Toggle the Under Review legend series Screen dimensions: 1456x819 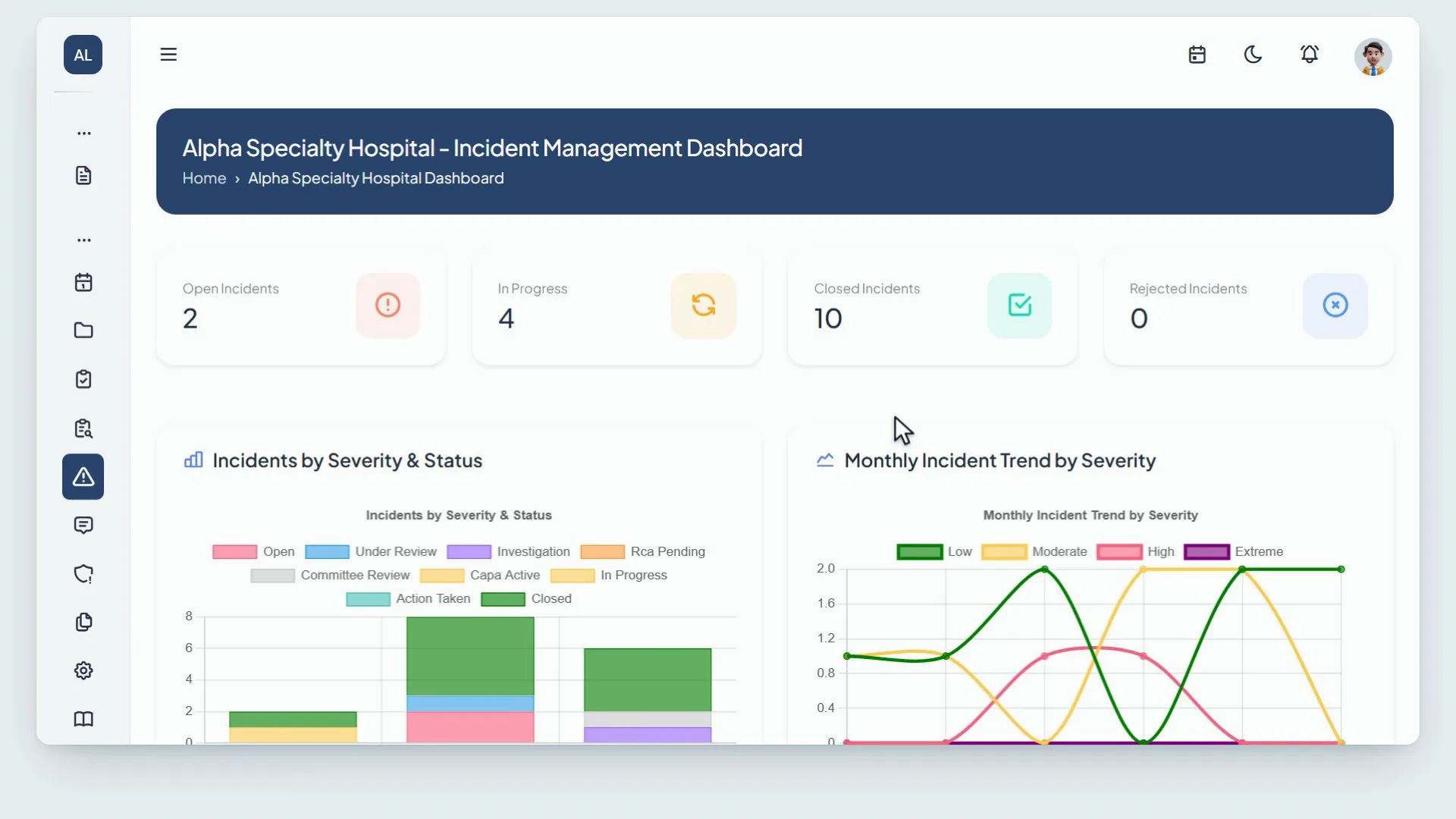(371, 552)
